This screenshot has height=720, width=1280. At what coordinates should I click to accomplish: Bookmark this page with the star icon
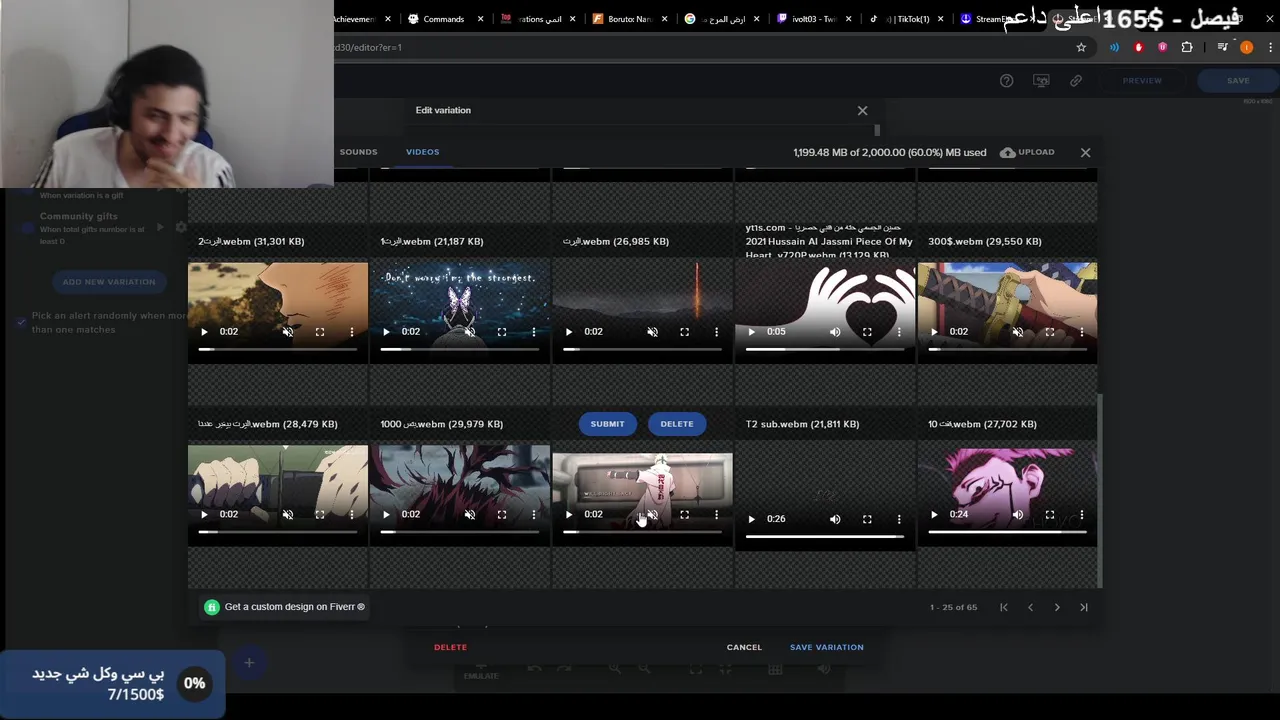(1081, 47)
